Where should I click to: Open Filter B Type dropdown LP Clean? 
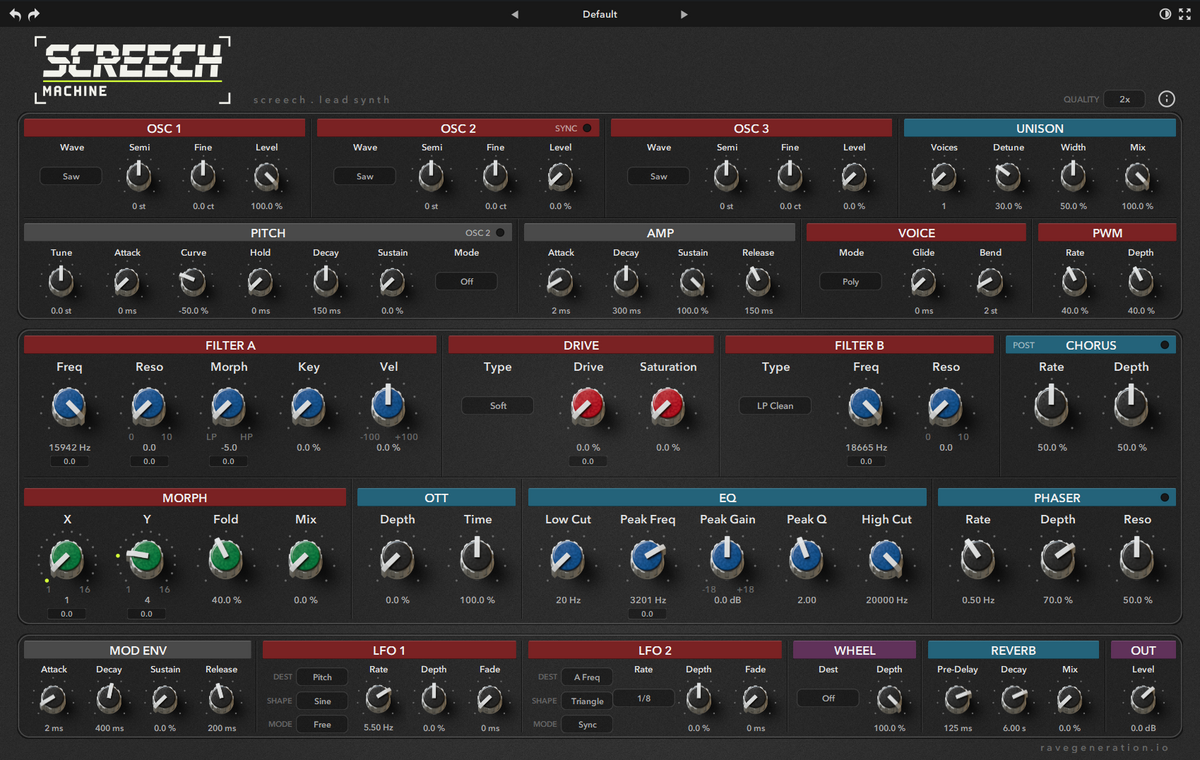775,406
